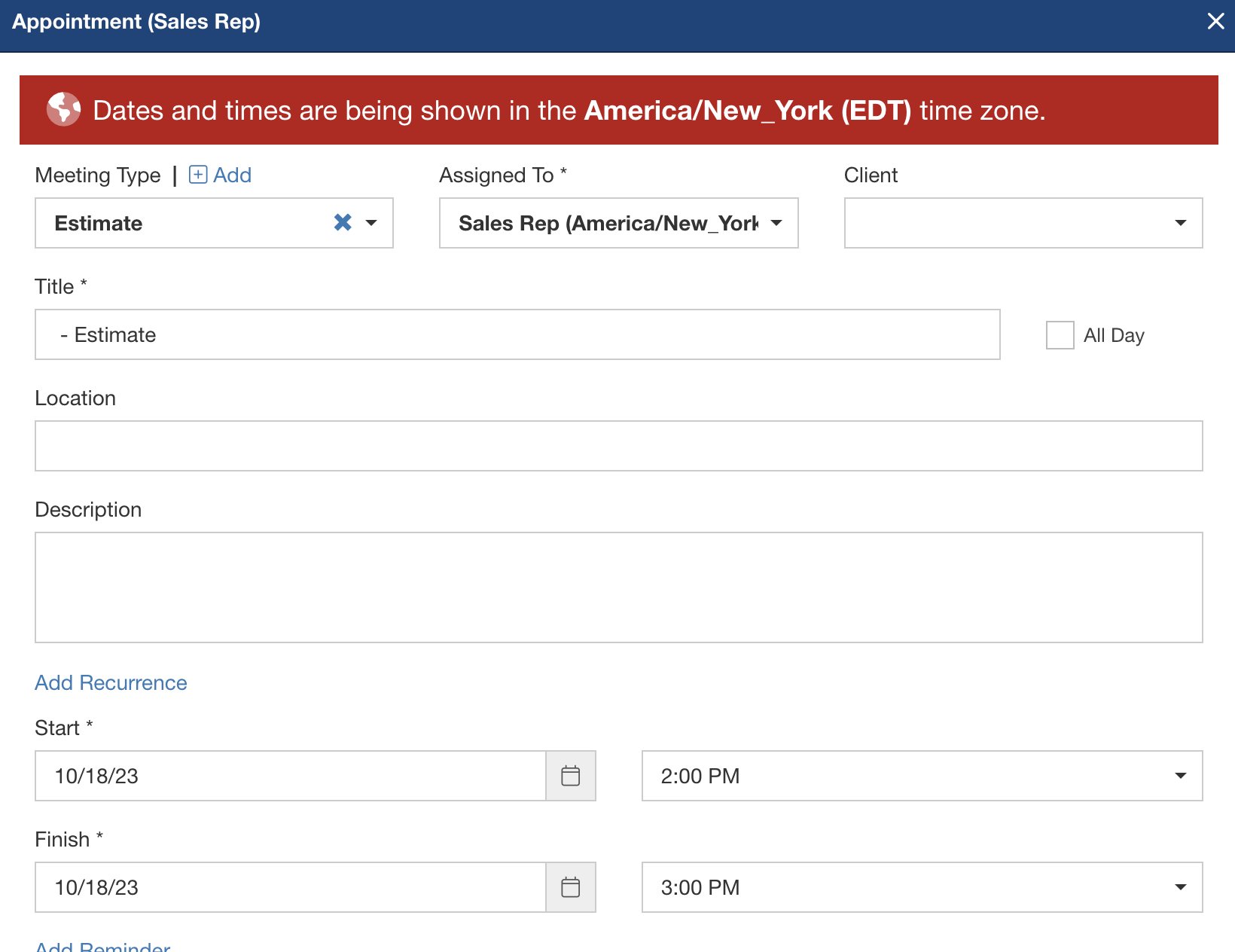
Task: Clear the Estimate meeting type selection
Action: coord(343,222)
